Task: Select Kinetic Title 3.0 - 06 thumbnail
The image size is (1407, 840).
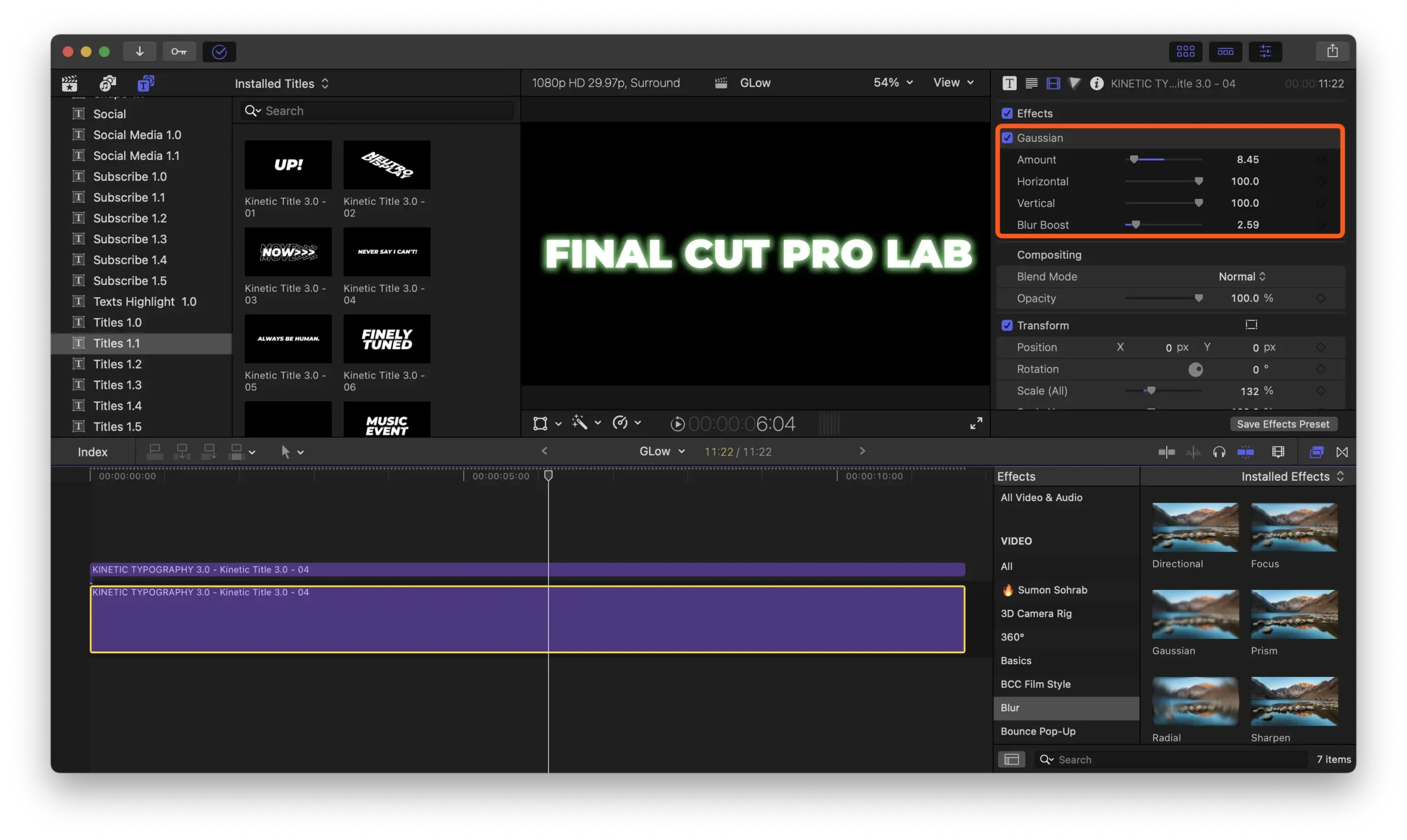Action: pyautogui.click(x=387, y=339)
